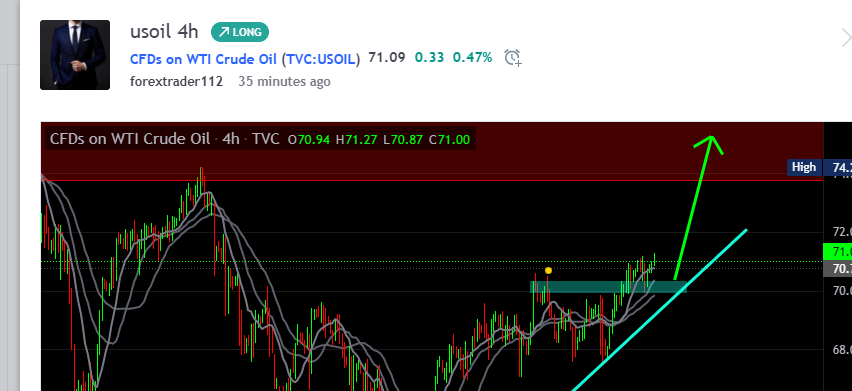The image size is (852, 391).
Task: Click the next-idea chevron at right edge
Action: (846, 38)
